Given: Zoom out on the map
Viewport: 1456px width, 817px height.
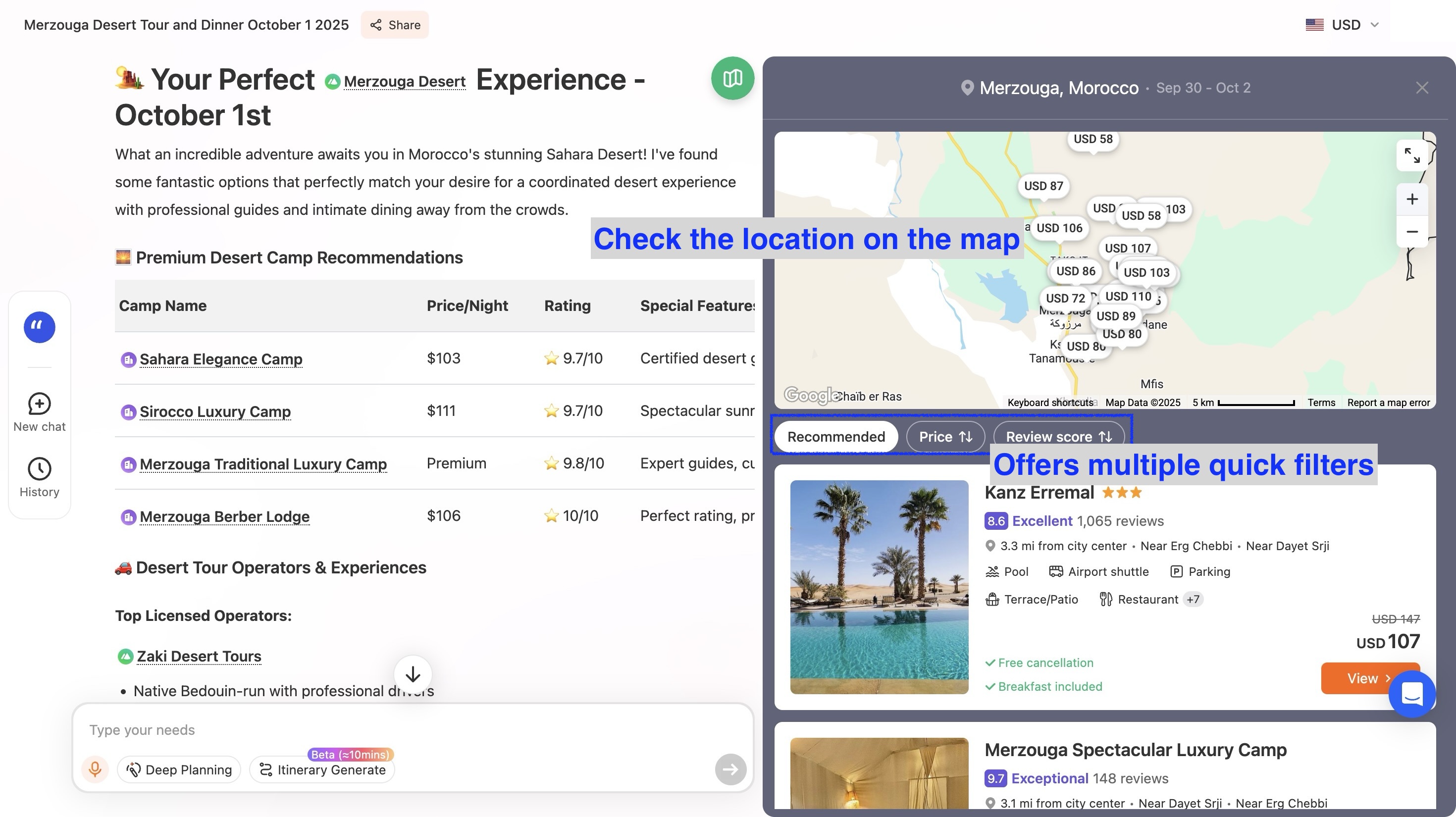Looking at the screenshot, I should coord(1412,232).
